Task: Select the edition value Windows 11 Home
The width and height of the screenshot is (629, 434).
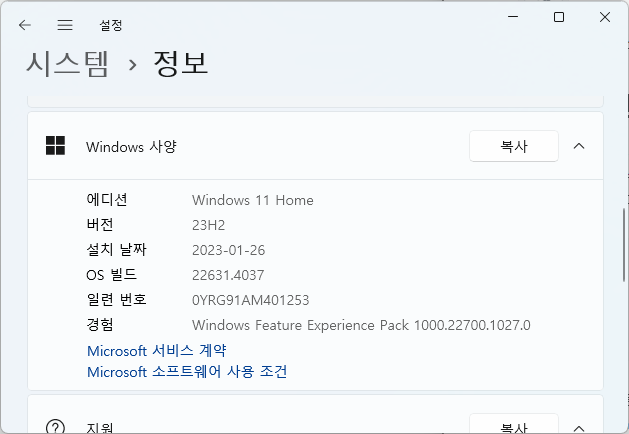Action: [253, 200]
